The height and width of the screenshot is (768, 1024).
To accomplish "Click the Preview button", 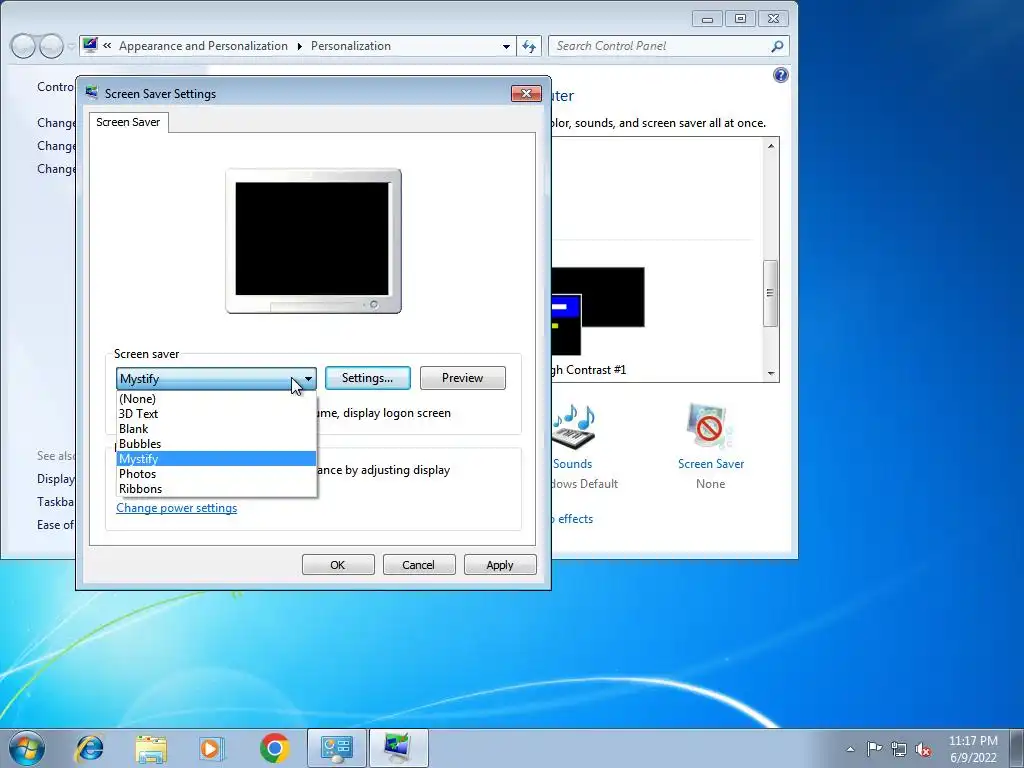I will 462,378.
